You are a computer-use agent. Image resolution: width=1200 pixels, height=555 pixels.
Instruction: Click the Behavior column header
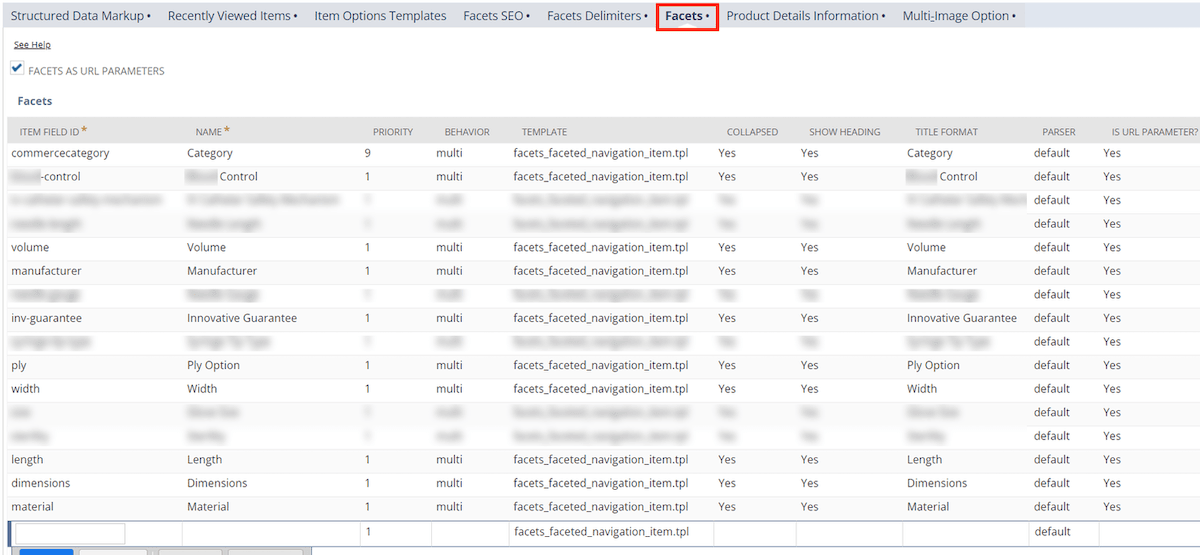(x=467, y=132)
